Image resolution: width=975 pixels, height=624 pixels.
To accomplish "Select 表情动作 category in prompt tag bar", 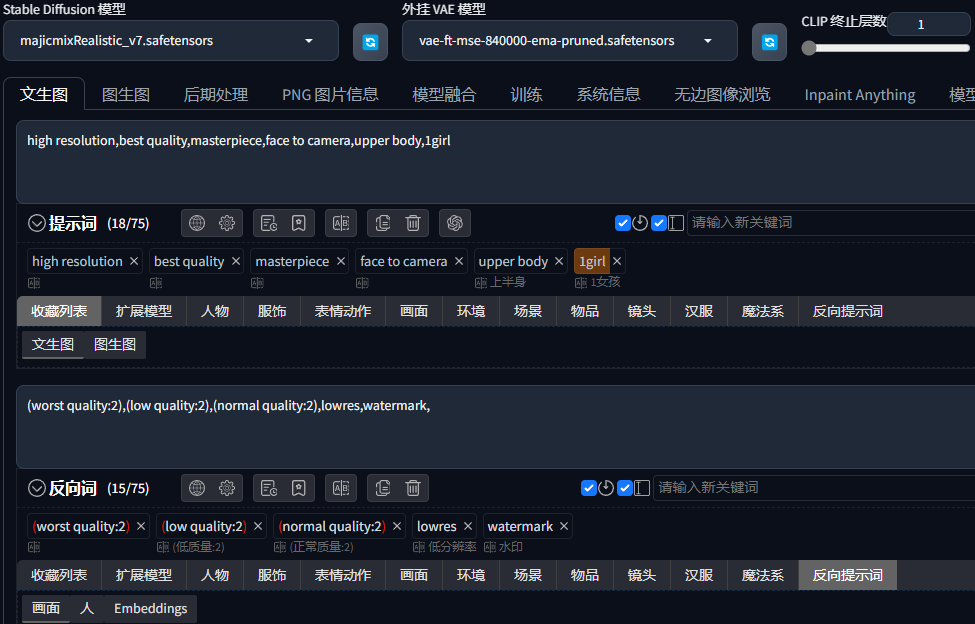I will click(x=343, y=311).
